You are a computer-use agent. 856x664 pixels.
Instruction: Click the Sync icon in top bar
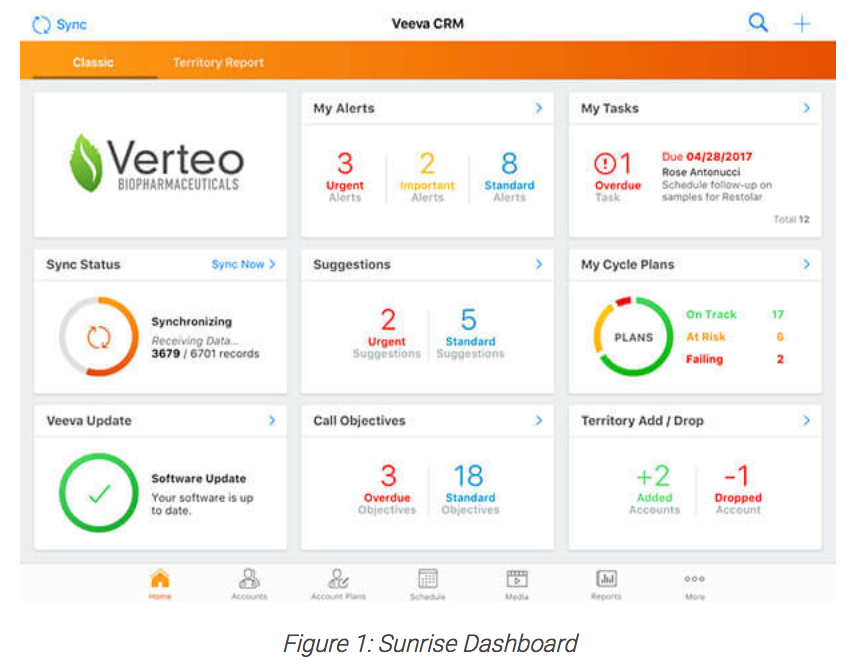(41, 24)
